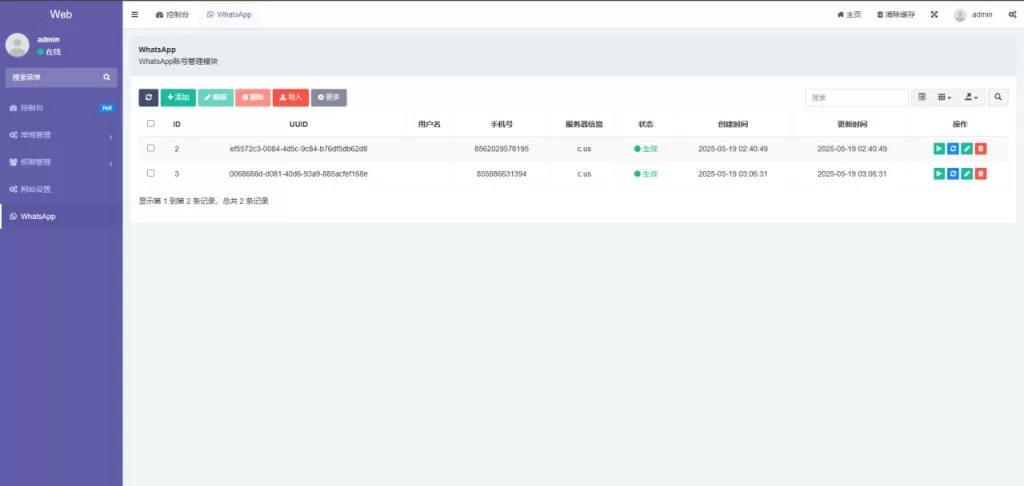Click the red 导入 import button
1024x486 pixels.
pos(291,97)
